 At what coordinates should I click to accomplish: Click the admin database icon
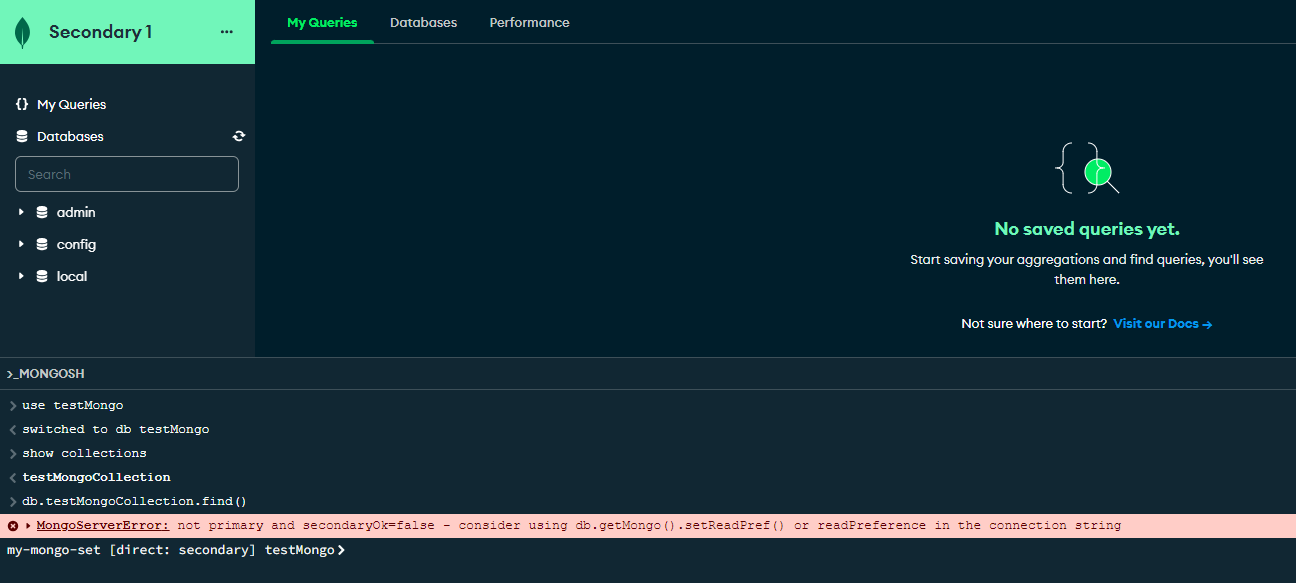42,212
